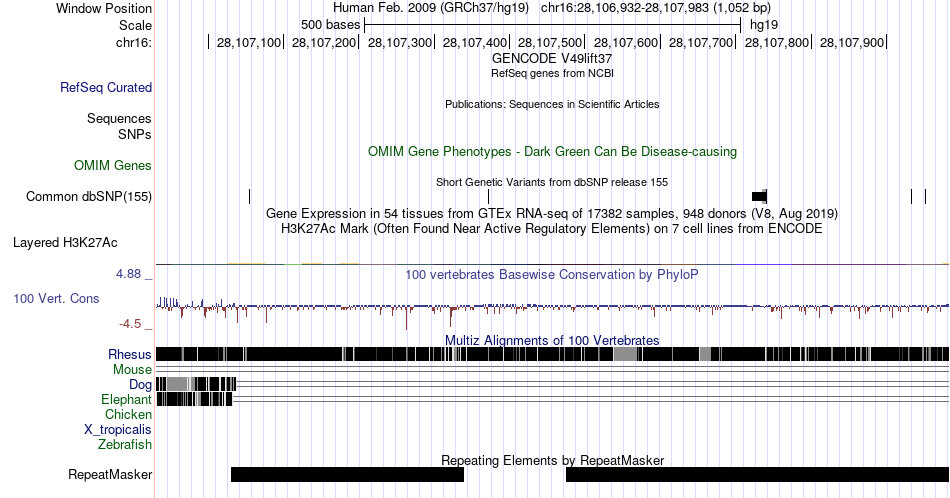
Task: Click the Scale track label
Action: click(135, 25)
